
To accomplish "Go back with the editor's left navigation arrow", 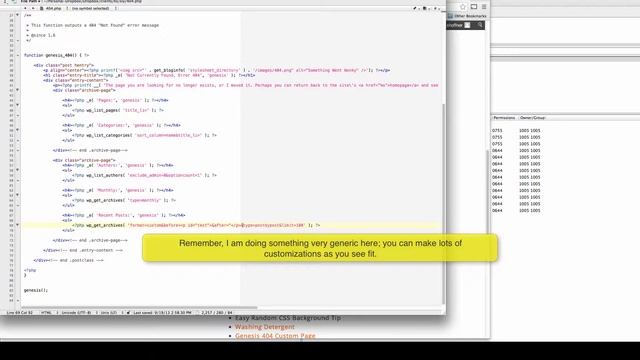I will (x=25, y=8).
